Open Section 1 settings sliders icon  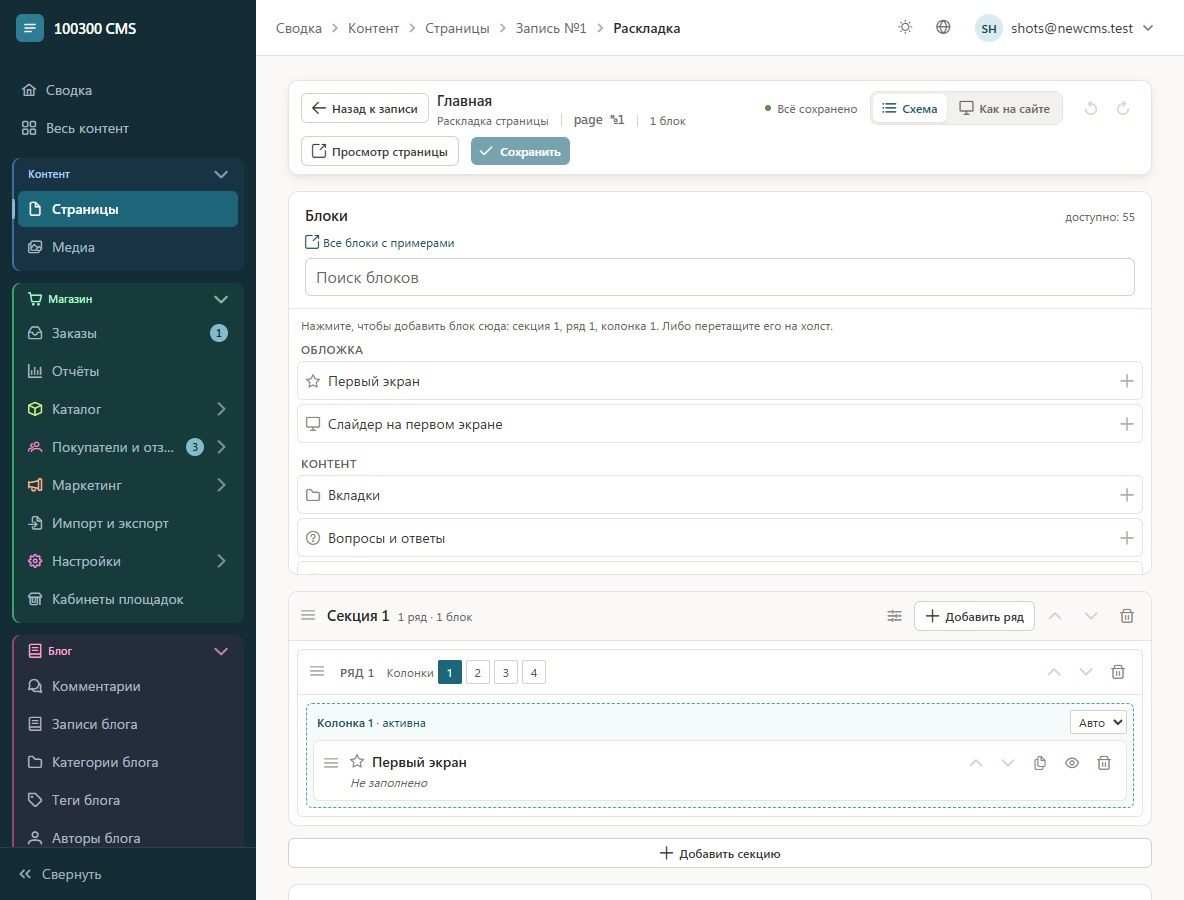(x=894, y=616)
